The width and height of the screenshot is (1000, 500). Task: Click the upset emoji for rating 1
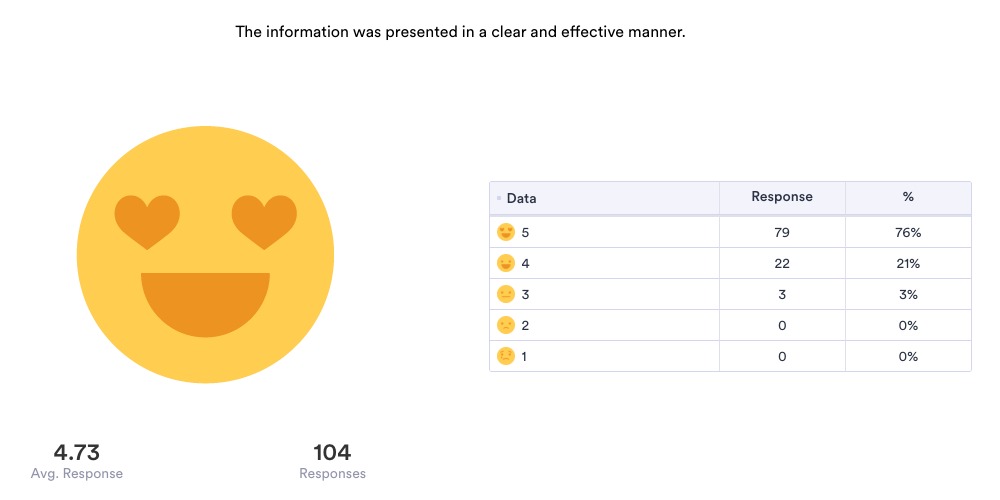(x=506, y=357)
